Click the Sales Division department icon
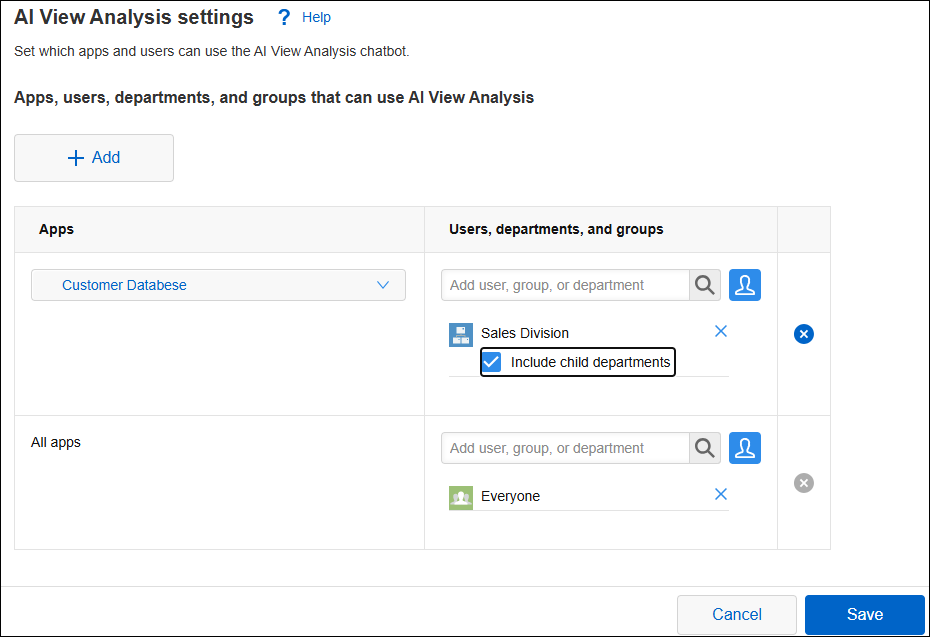930x637 pixels. [x=461, y=334]
